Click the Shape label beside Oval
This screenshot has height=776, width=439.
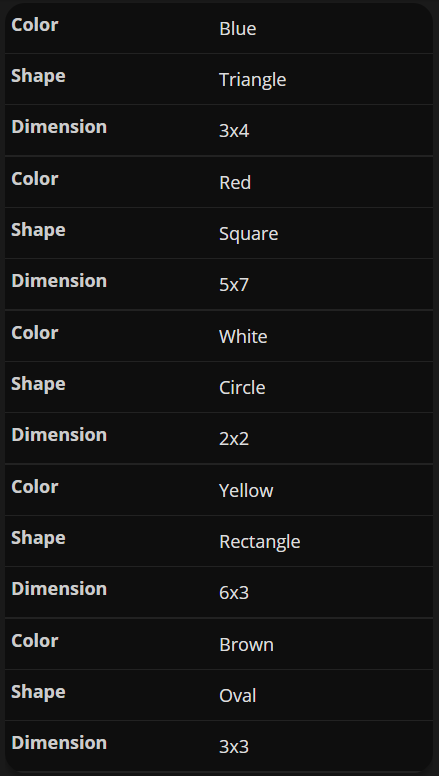click(38, 691)
